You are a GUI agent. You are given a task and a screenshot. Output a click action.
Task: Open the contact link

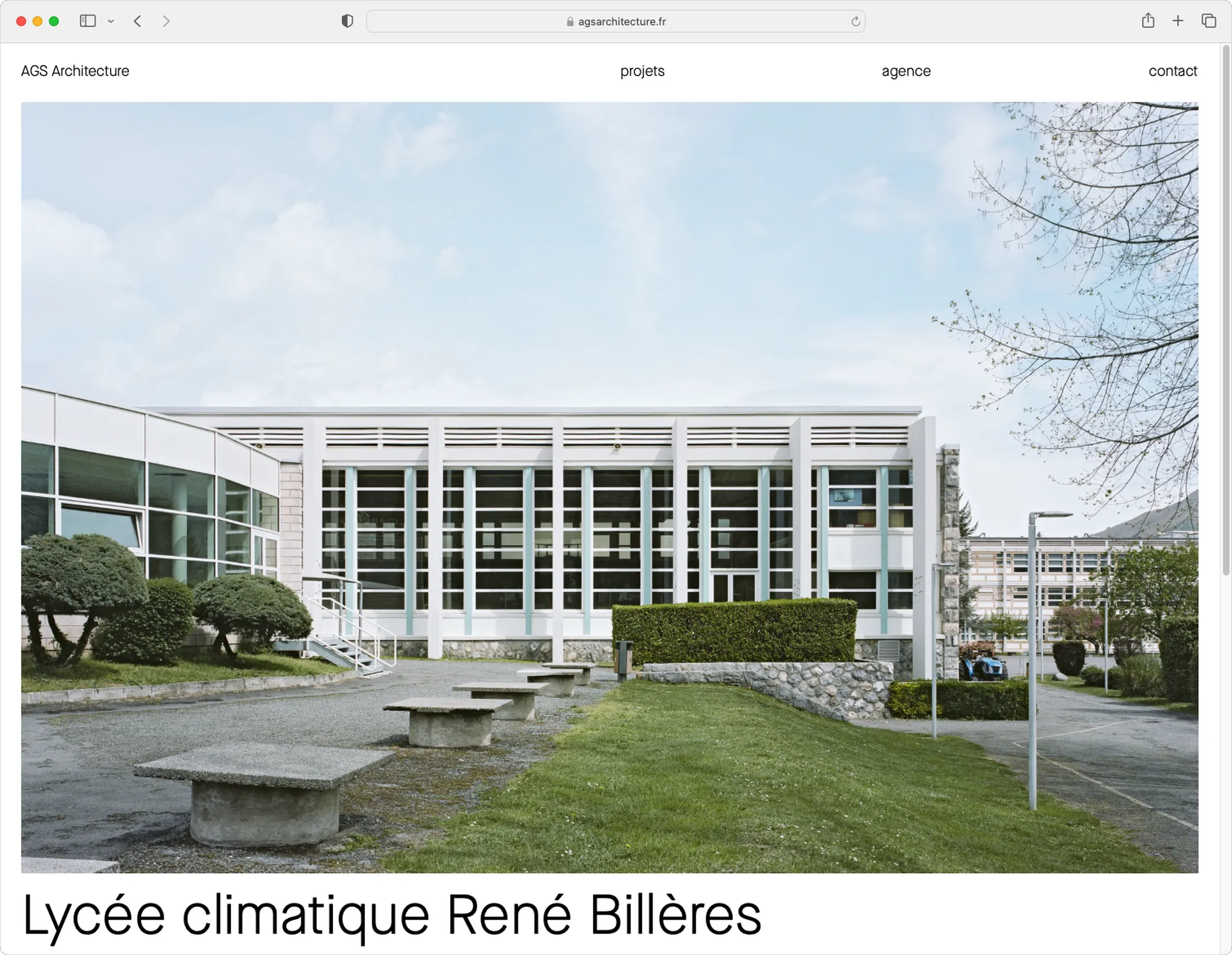pos(1173,71)
